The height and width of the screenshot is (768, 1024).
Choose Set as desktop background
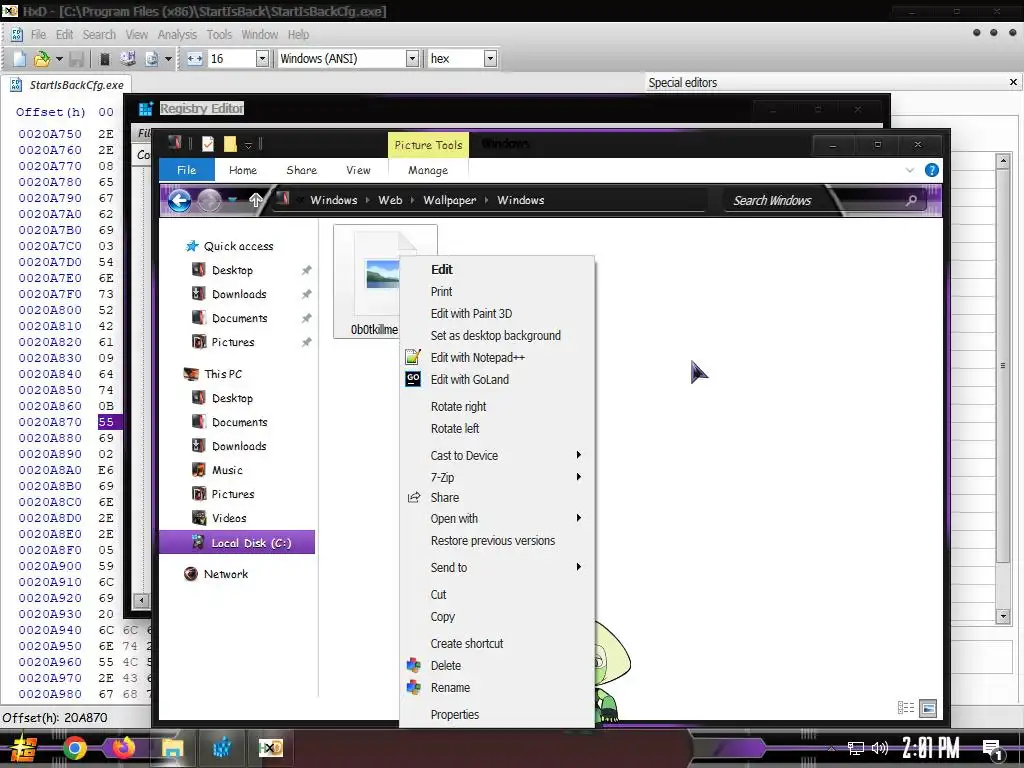pyautogui.click(x=497, y=336)
